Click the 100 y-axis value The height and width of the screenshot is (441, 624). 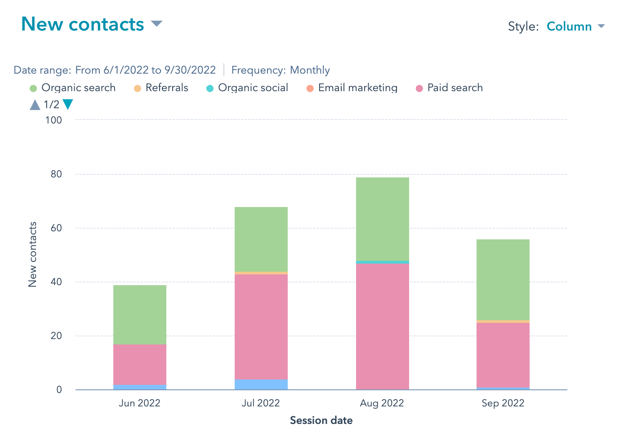coord(54,120)
